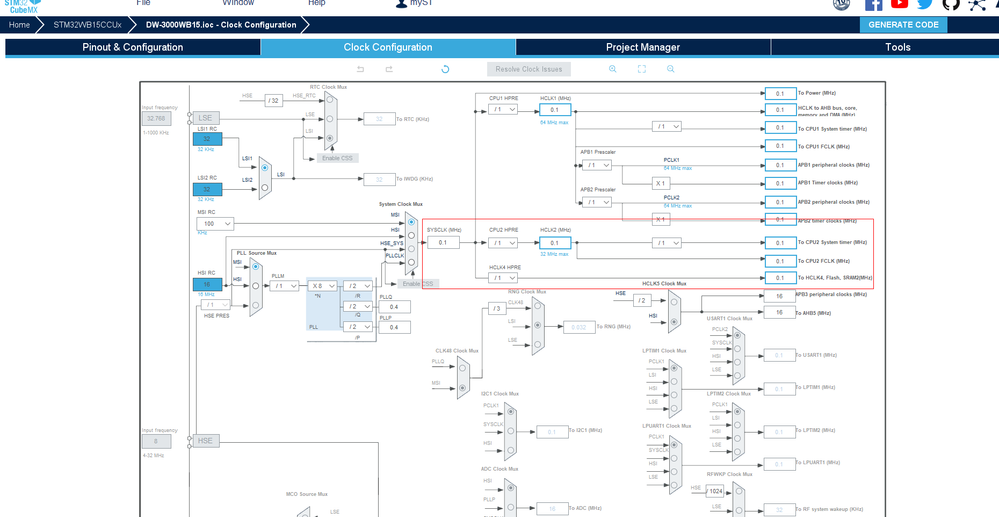Image resolution: width=999 pixels, height=517 pixels.
Task: Click the refresh clock diagram icon
Action: (x=445, y=69)
